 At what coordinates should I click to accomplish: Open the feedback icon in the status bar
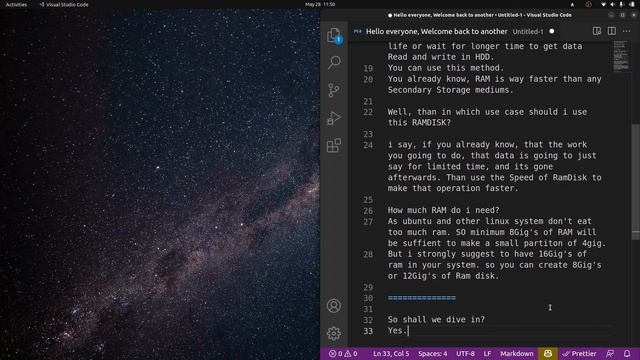[610, 354]
